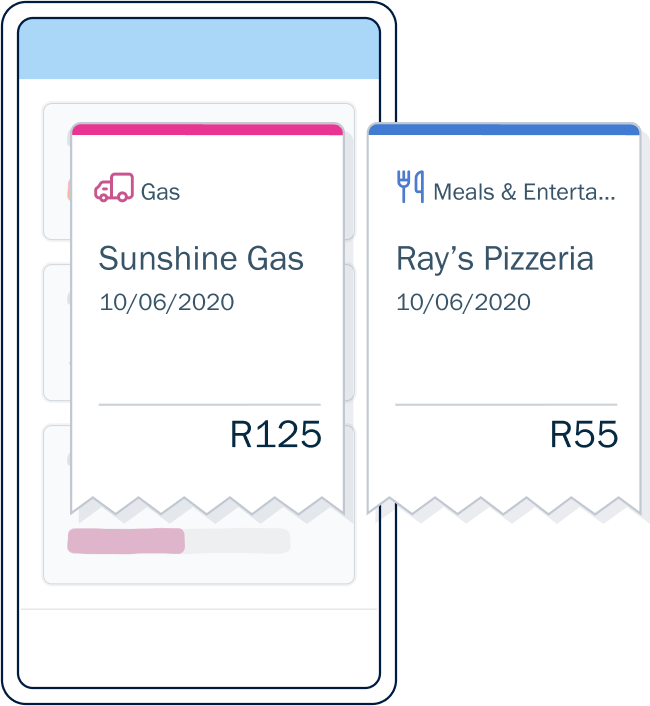
Task: Select the R125 amount
Action: click(x=275, y=434)
